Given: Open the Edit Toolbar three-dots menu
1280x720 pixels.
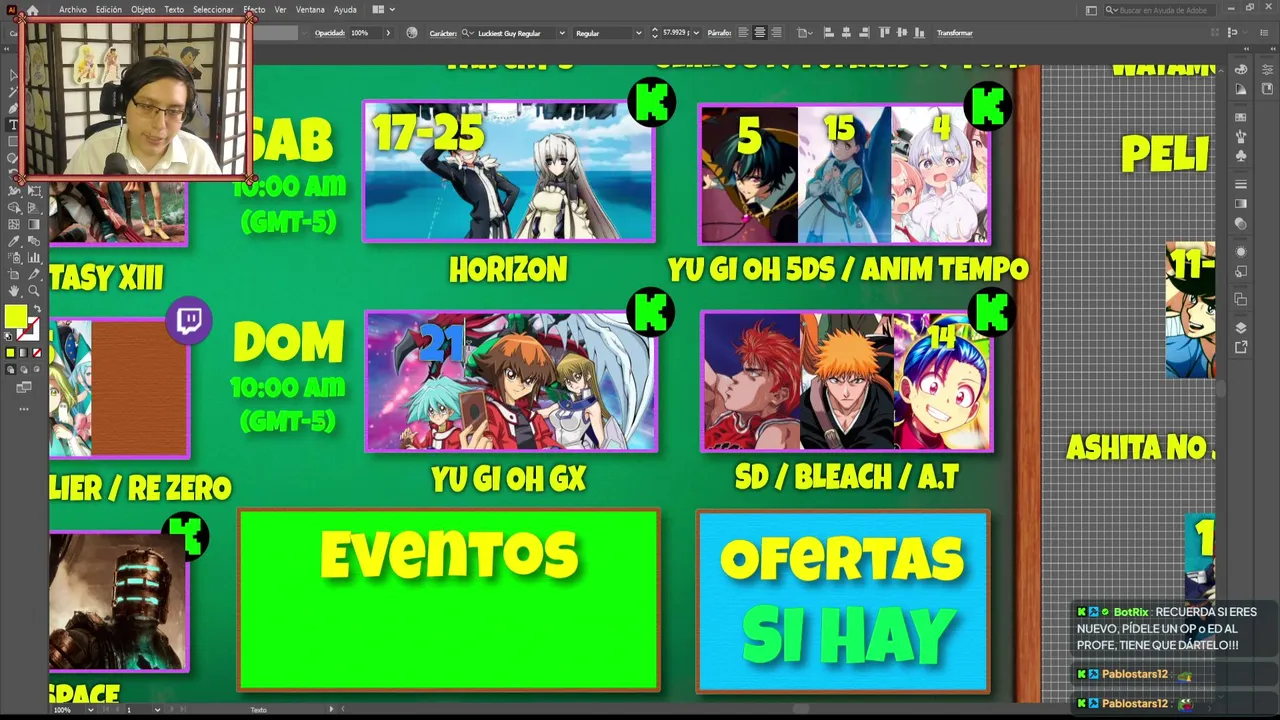Looking at the screenshot, I should click(24, 409).
